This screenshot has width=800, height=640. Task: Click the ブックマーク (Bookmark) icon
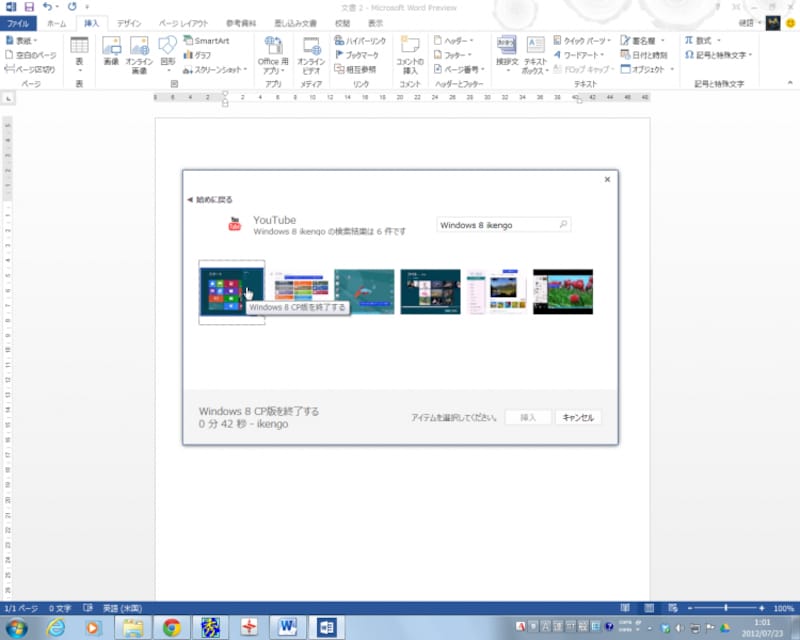coord(356,55)
